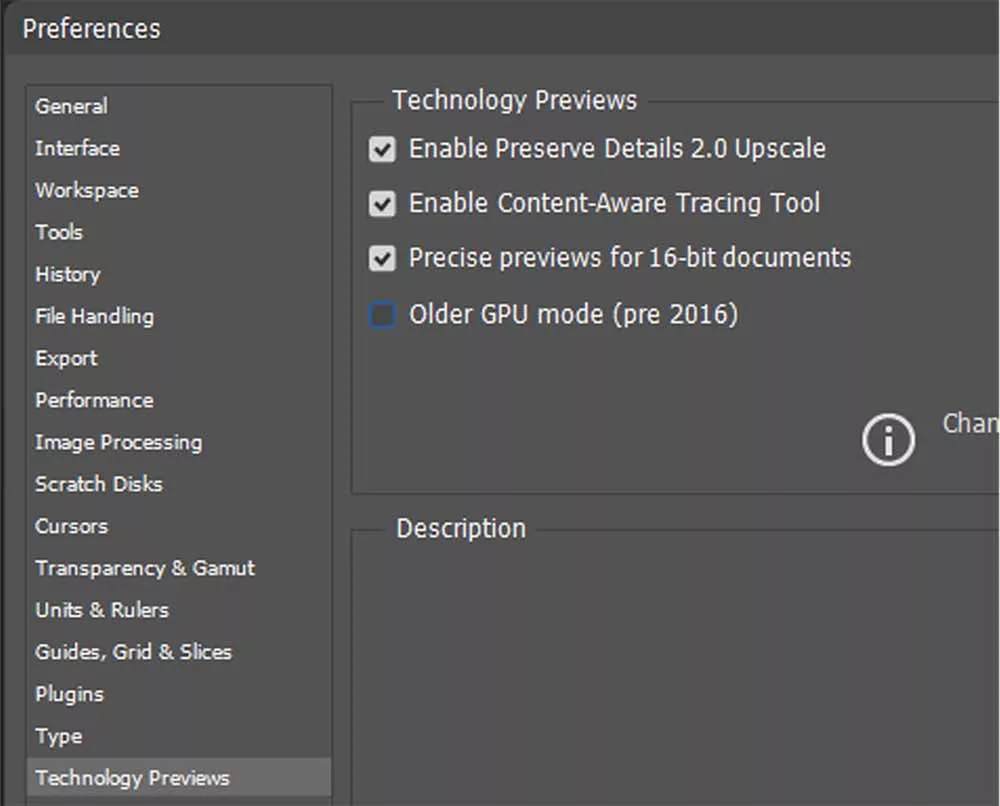Switch to Plugins preferences

pyautogui.click(x=69, y=694)
